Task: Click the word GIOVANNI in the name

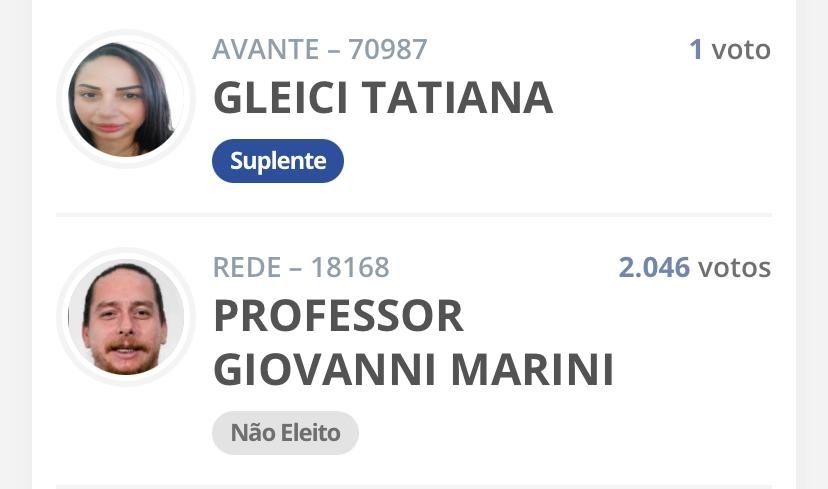Action: click(325, 369)
